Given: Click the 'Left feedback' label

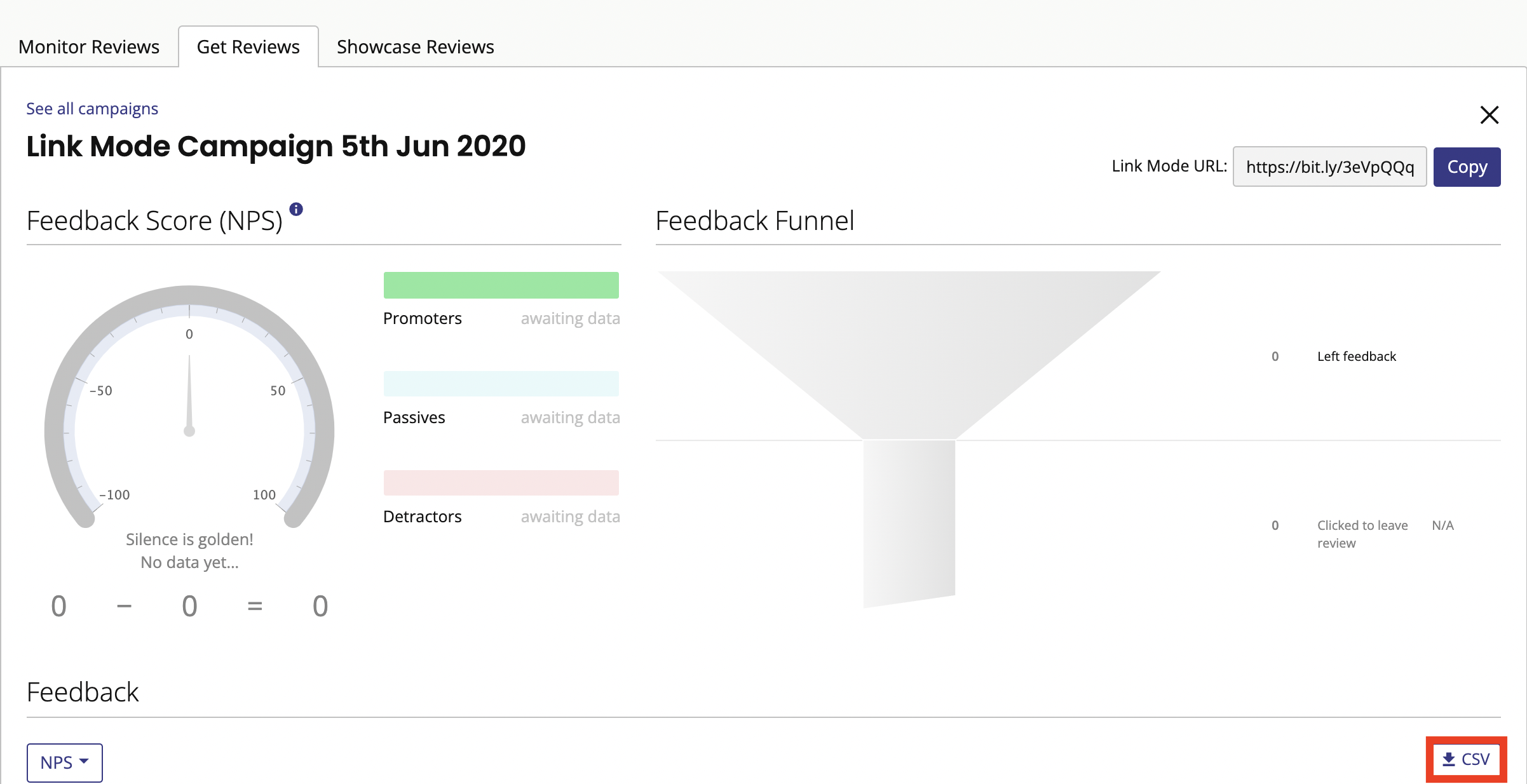Looking at the screenshot, I should point(1357,356).
